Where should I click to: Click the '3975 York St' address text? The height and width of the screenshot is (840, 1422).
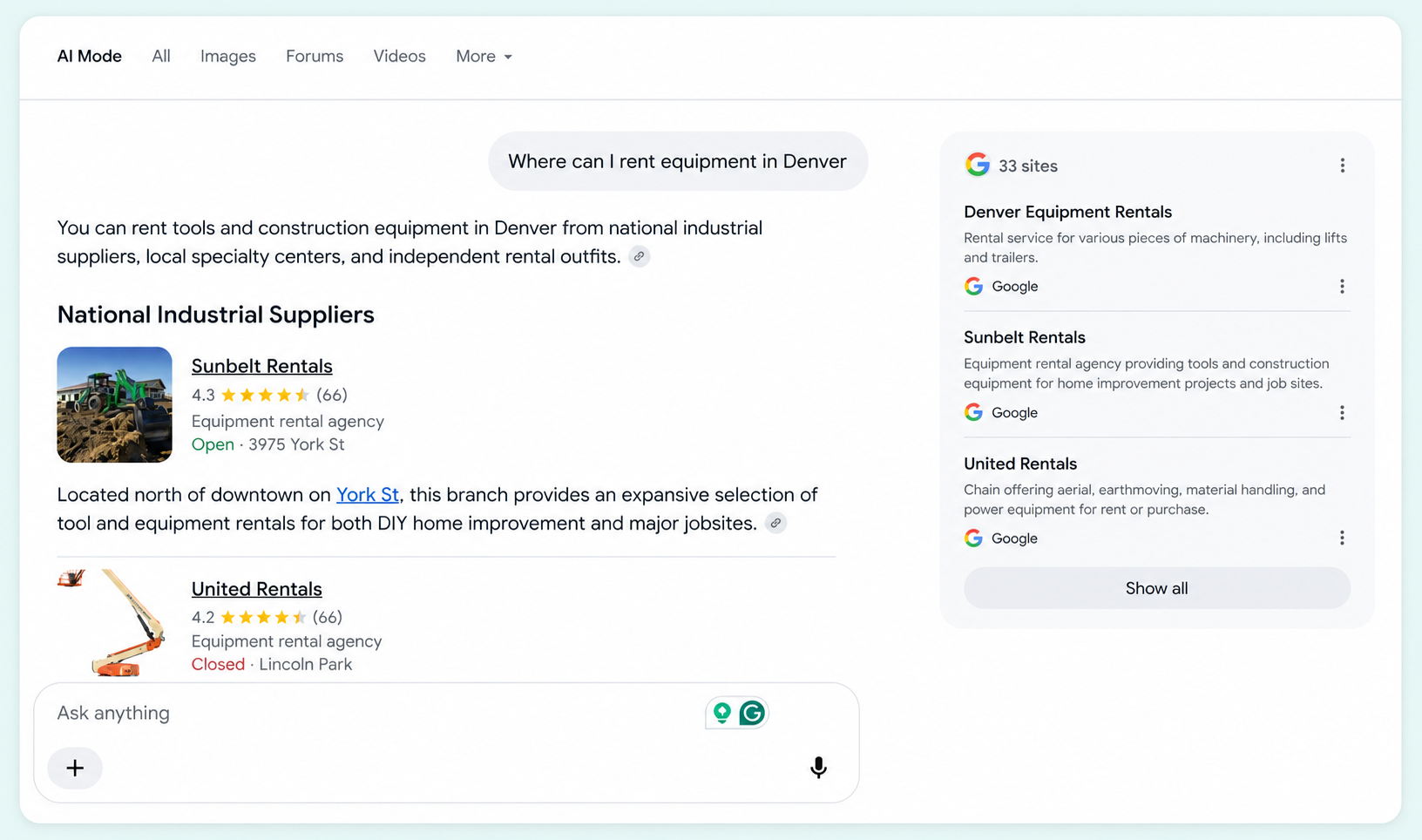coord(296,444)
